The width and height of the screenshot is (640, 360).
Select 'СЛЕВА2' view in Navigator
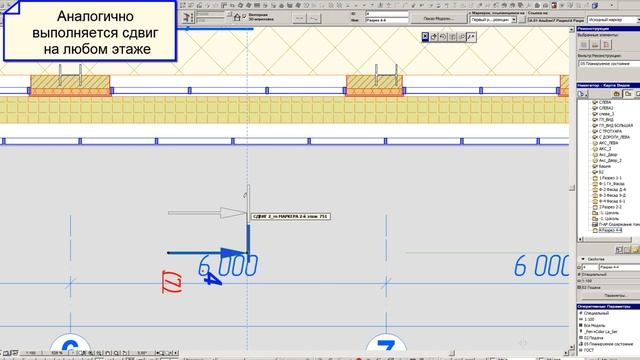606,108
